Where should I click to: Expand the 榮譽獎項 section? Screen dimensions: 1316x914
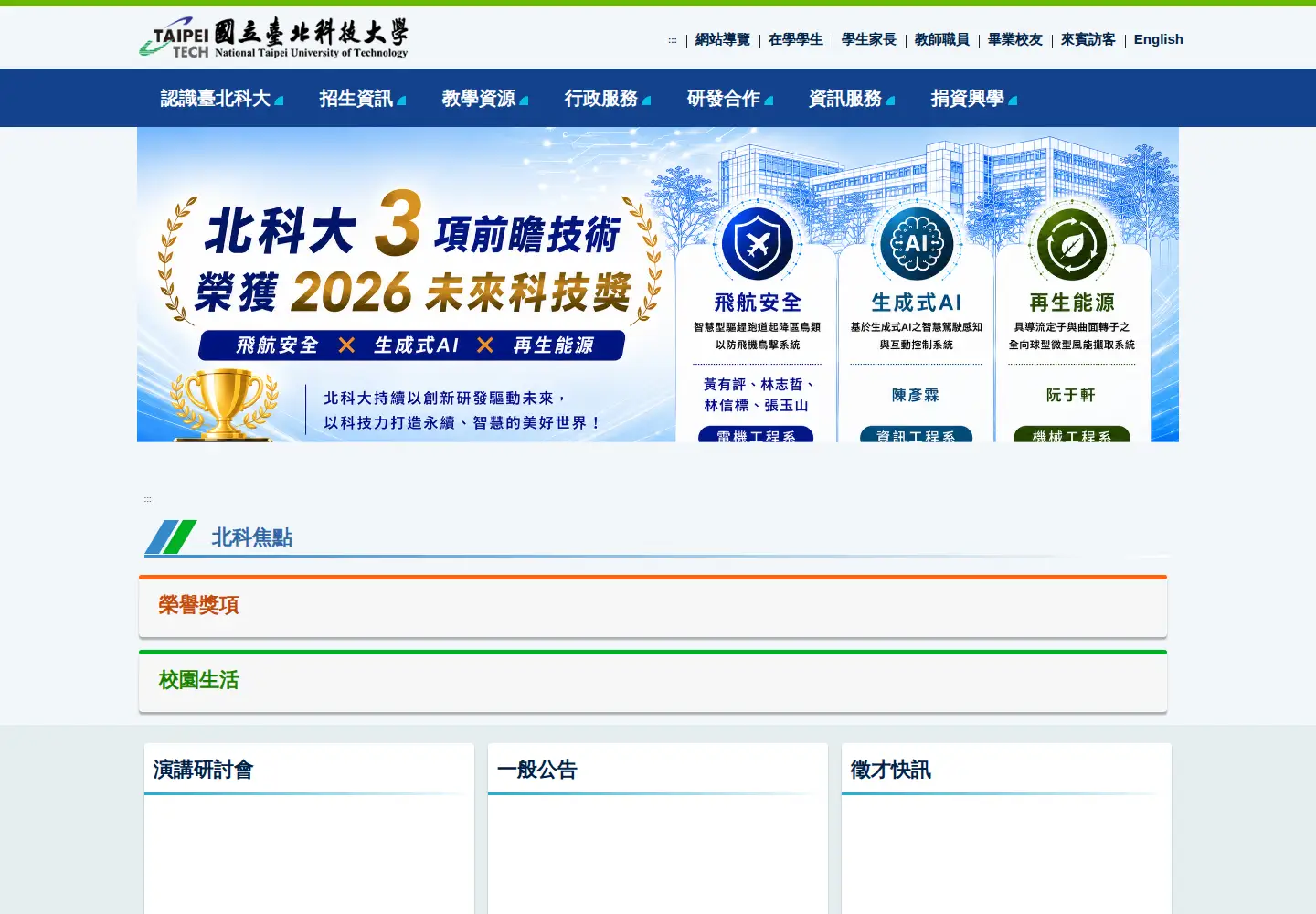pos(653,606)
